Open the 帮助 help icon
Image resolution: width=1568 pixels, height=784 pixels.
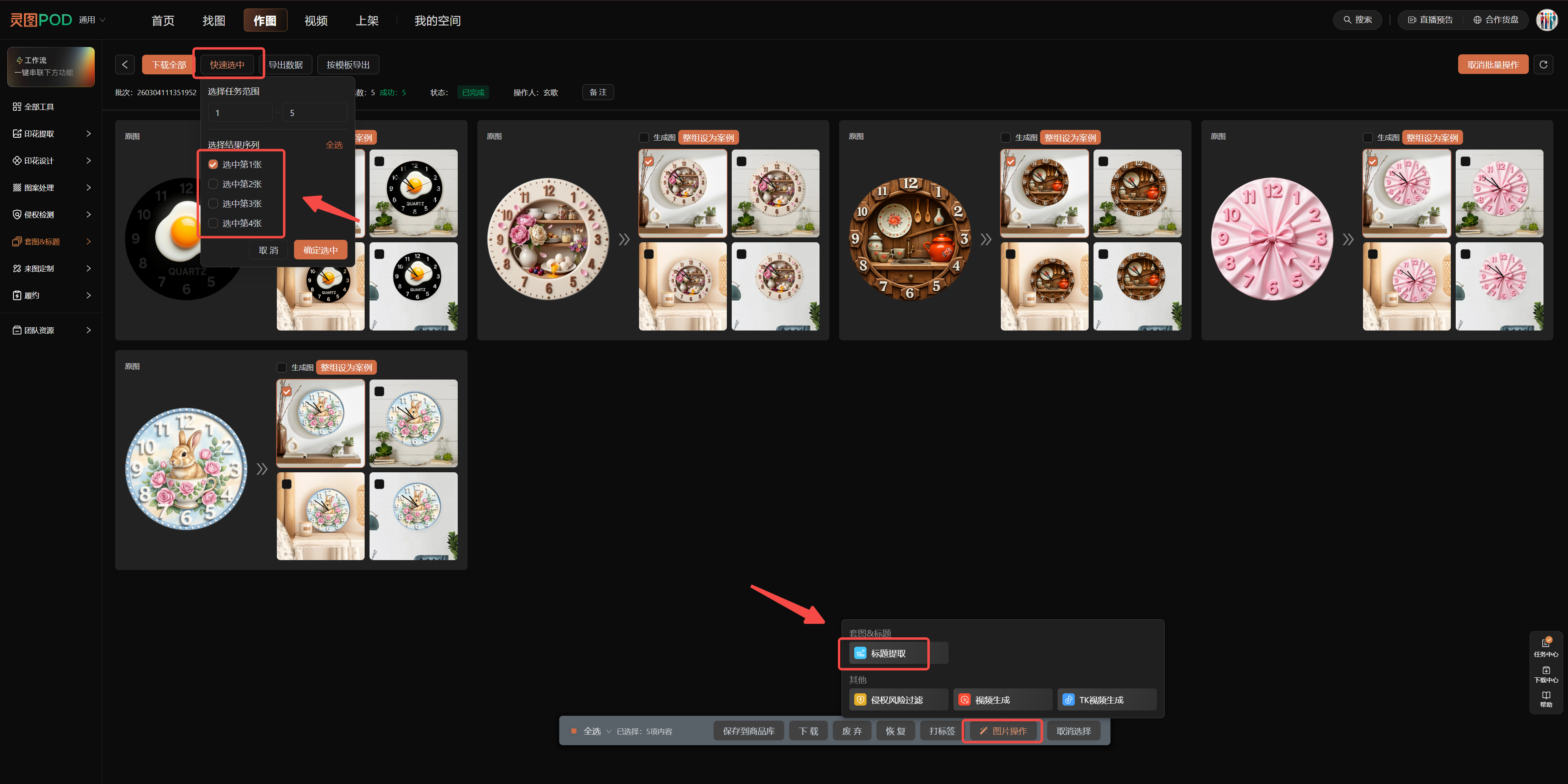pyautogui.click(x=1546, y=699)
